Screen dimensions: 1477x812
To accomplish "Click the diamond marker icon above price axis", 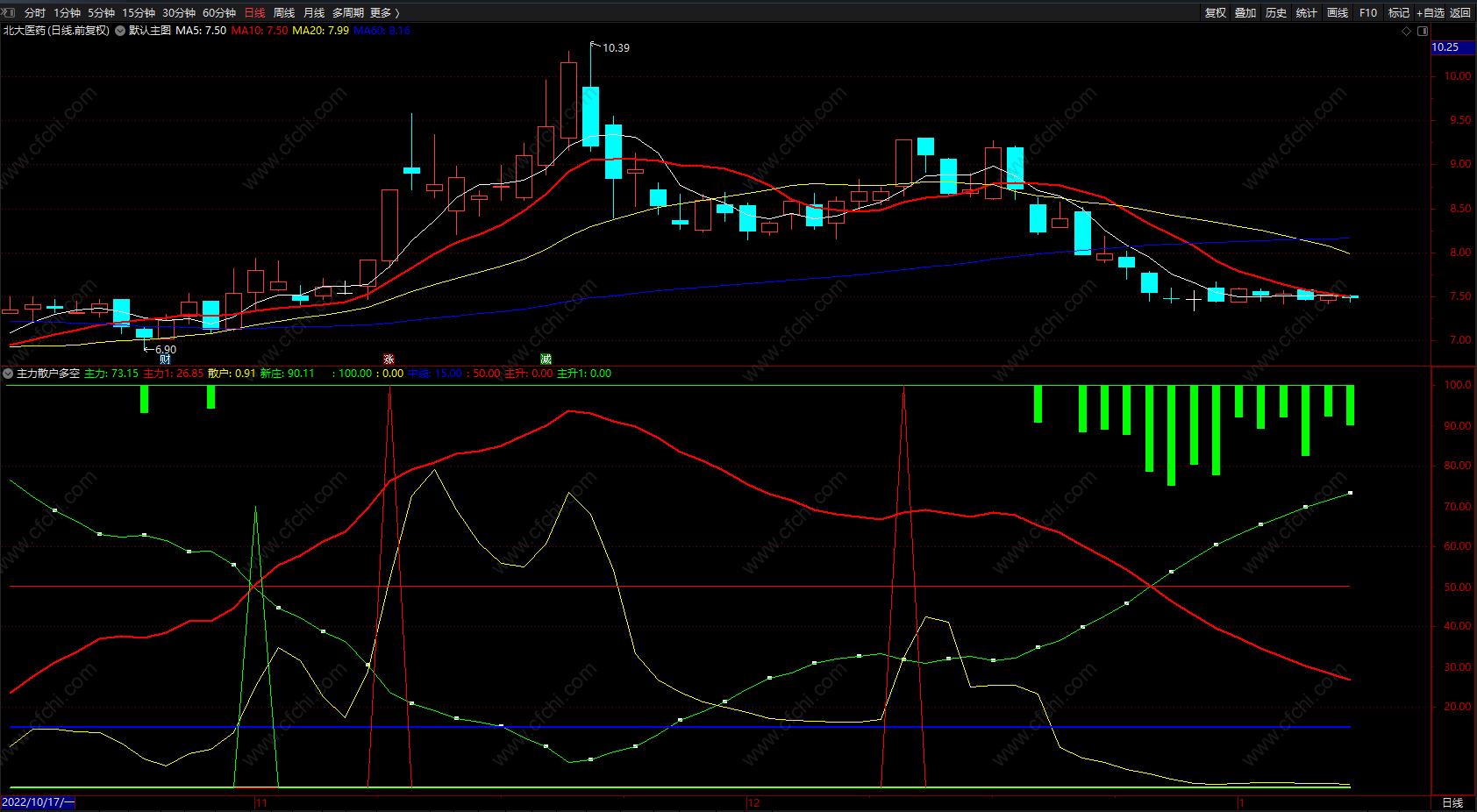I will click(1407, 31).
